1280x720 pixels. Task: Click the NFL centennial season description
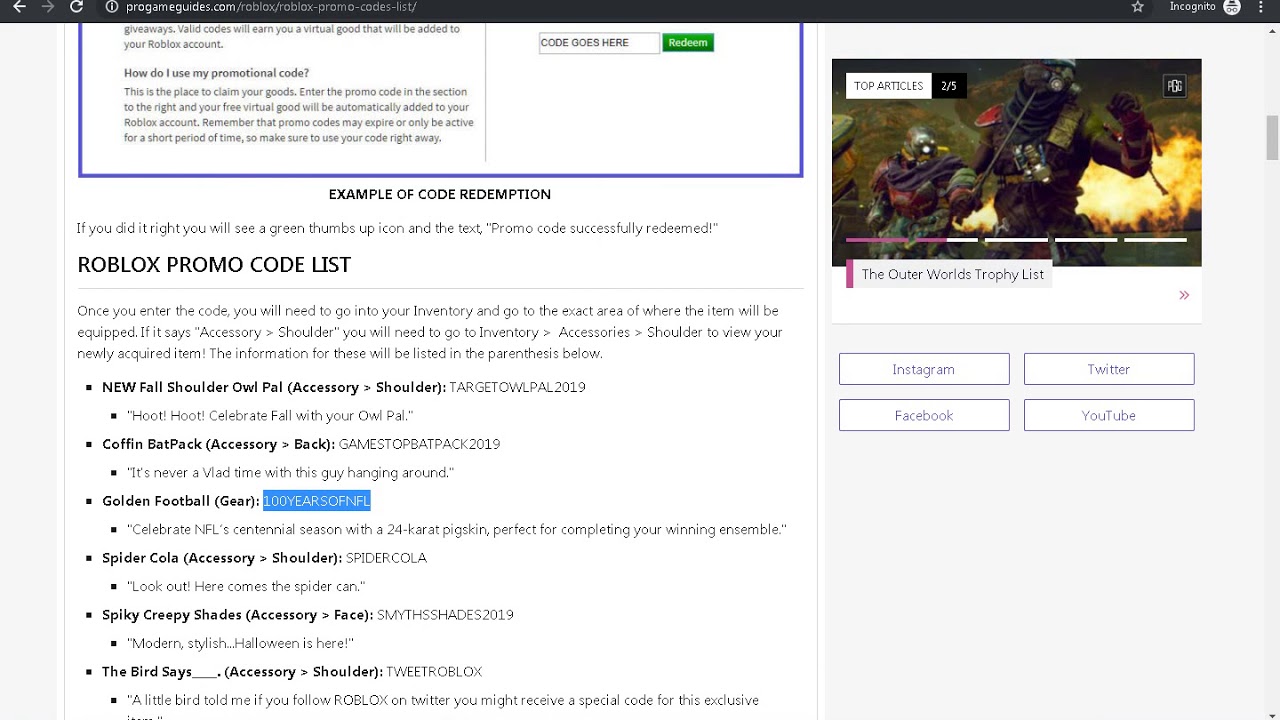coord(457,529)
